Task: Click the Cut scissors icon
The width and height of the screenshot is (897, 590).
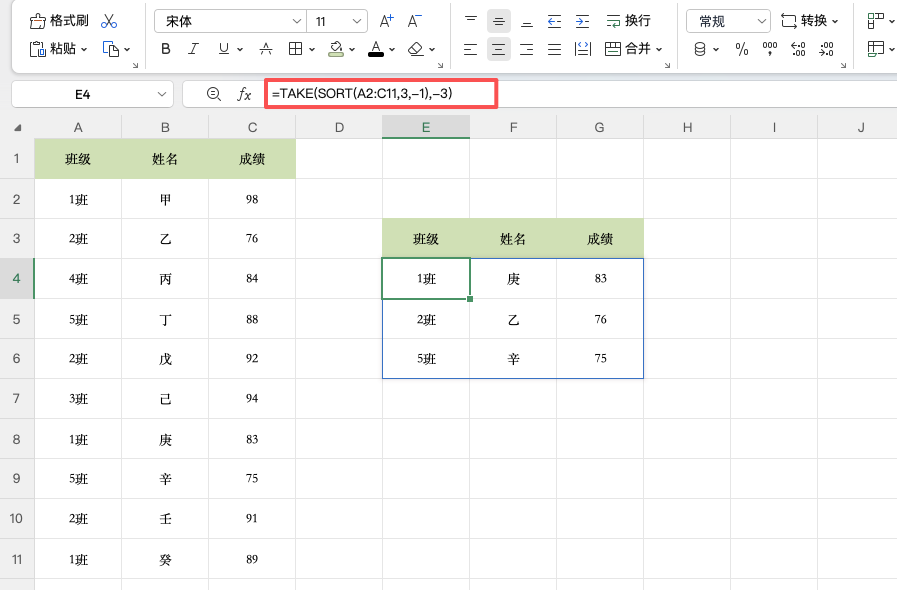Action: click(109, 19)
